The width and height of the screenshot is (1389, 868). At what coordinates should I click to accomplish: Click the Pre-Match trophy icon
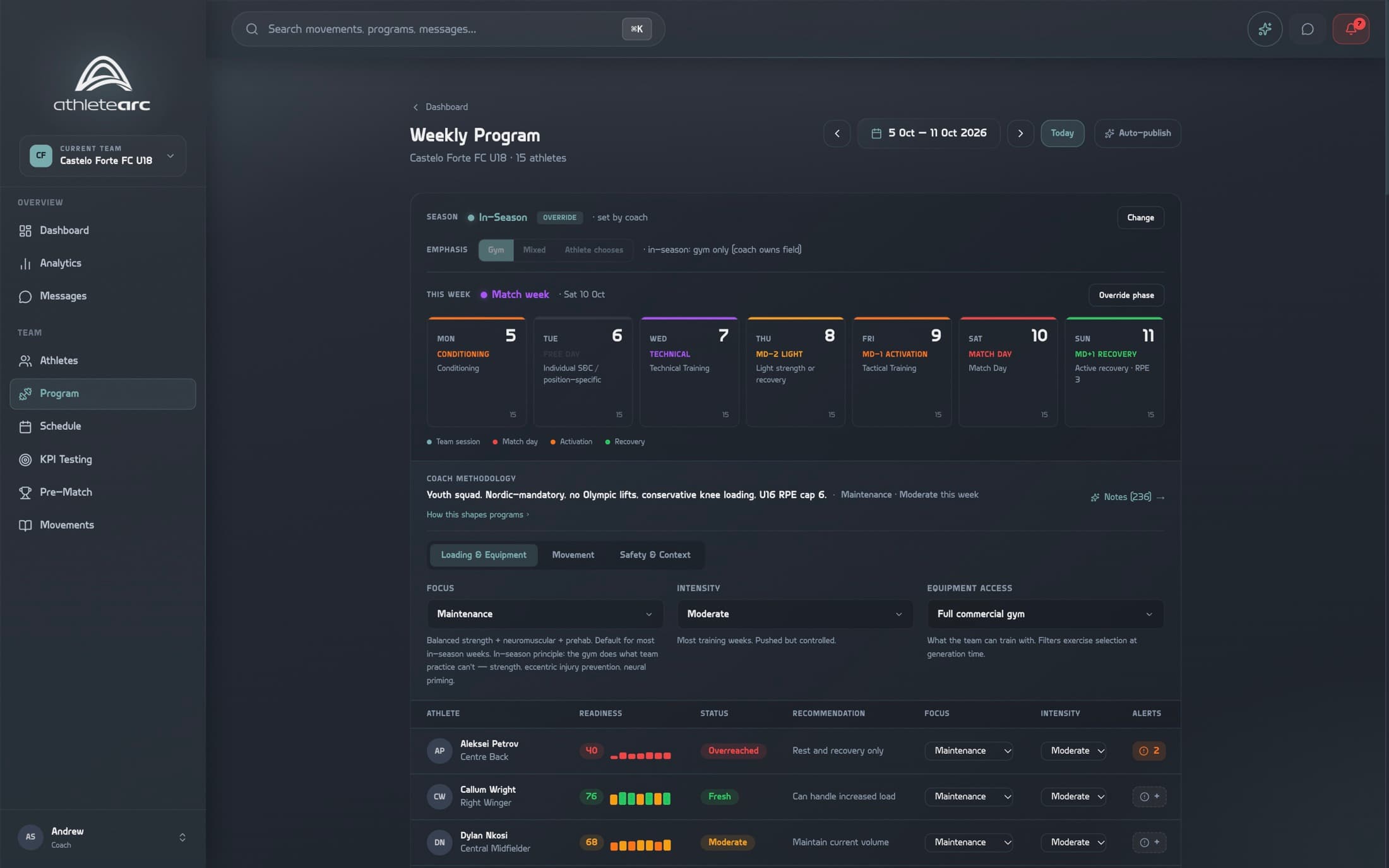click(x=25, y=492)
